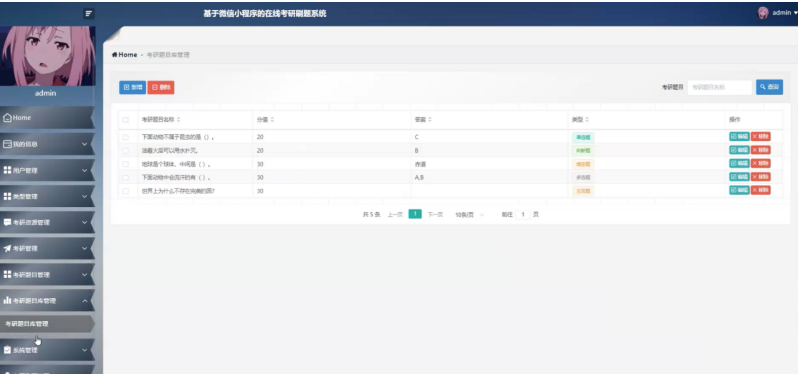Click the blue 查询 search button

(769, 87)
